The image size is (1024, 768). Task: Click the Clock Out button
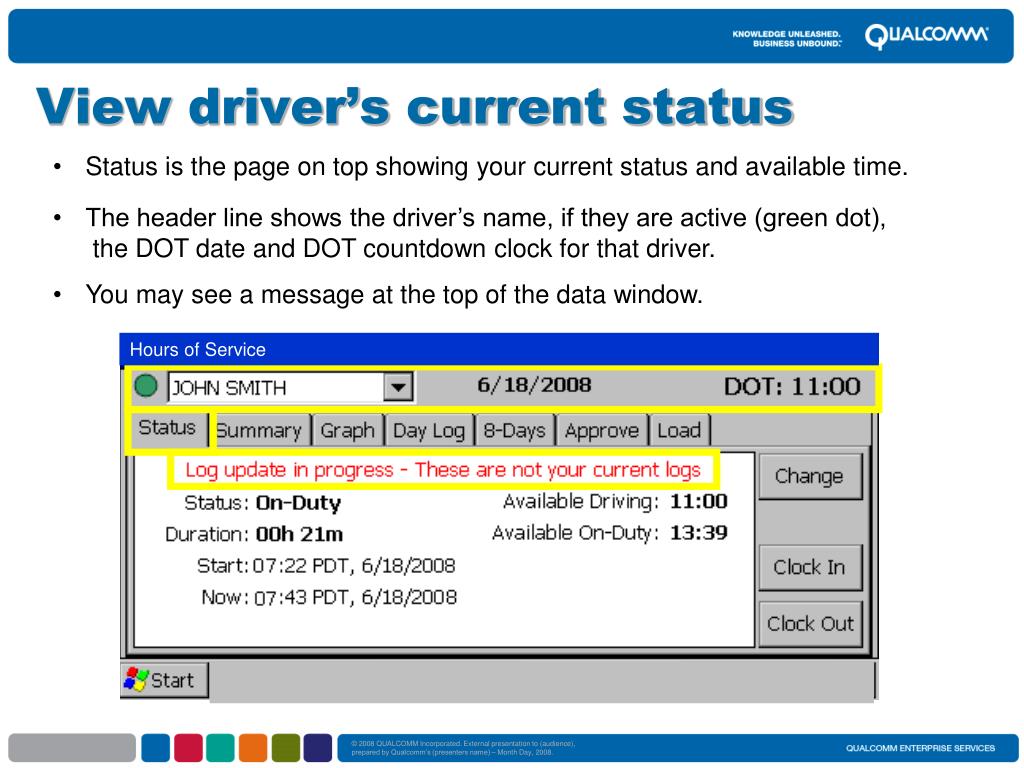pos(810,624)
